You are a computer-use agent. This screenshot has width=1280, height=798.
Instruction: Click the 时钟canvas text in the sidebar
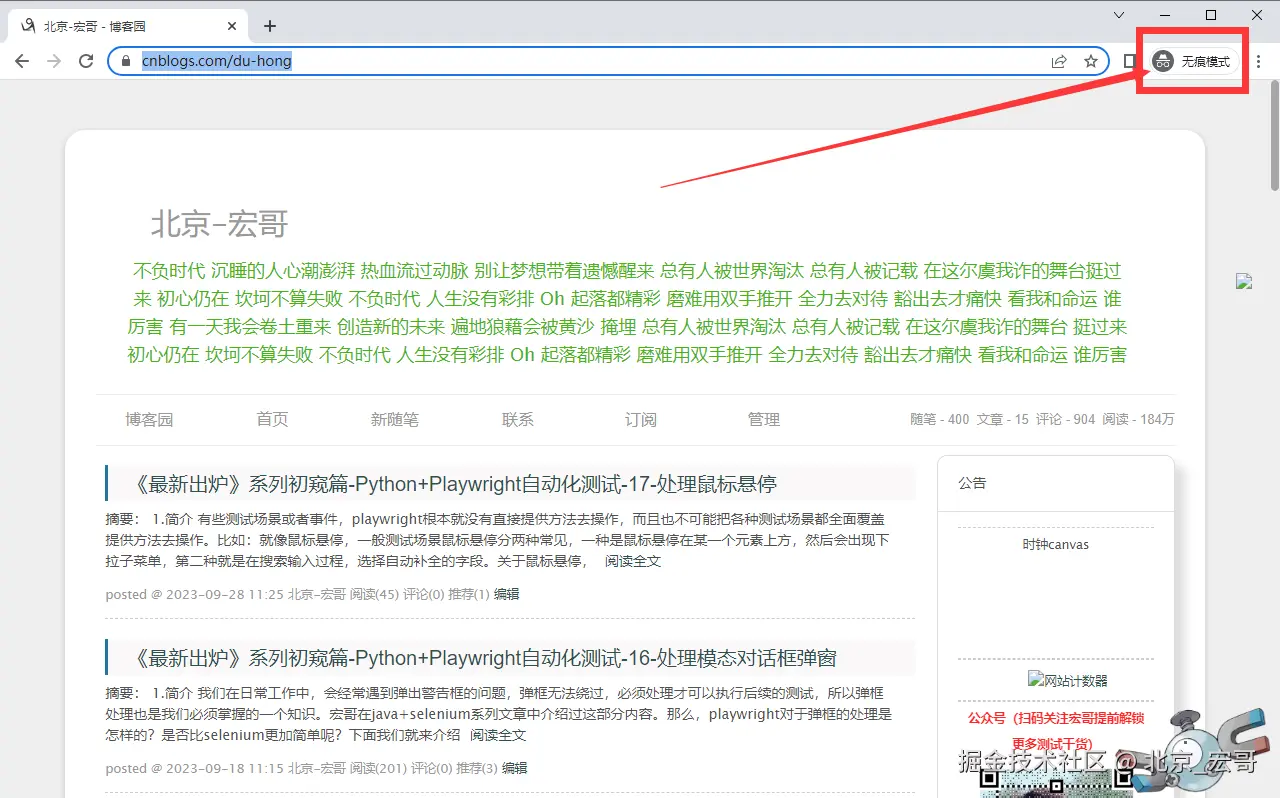coord(1055,545)
